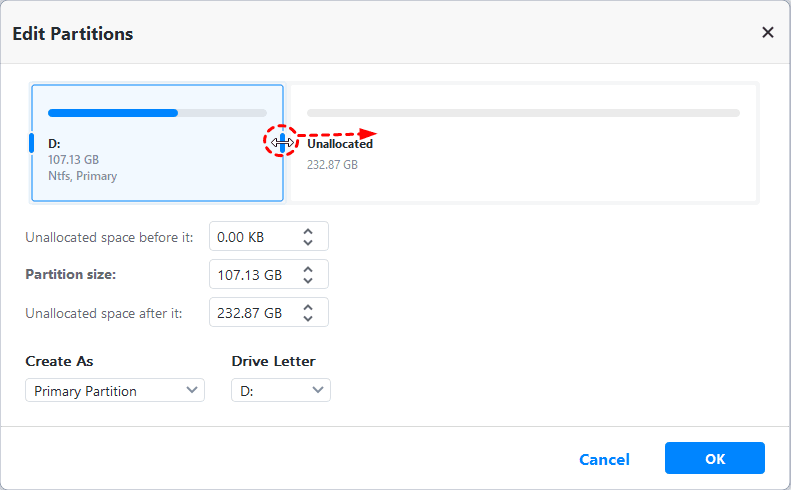Increase Partition size using the up arrow

click(x=308, y=269)
